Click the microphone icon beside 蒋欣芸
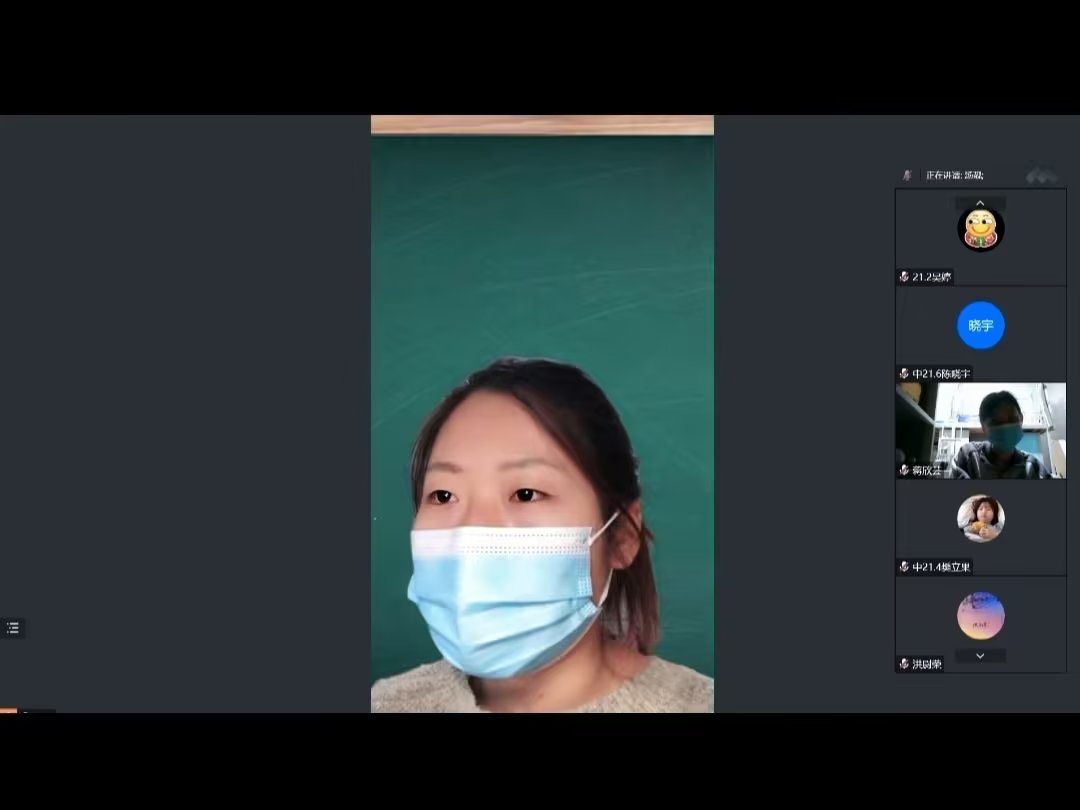 [x=904, y=470]
